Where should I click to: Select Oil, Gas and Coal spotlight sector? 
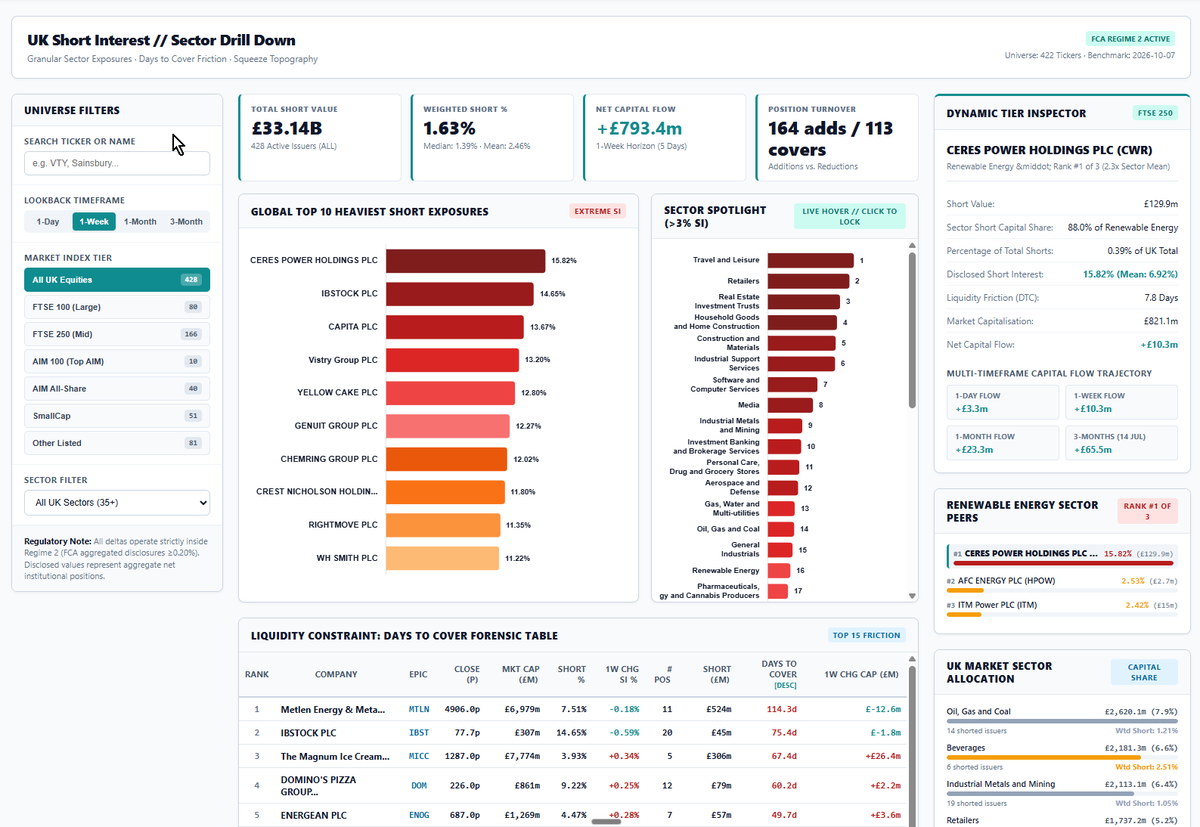(780, 529)
